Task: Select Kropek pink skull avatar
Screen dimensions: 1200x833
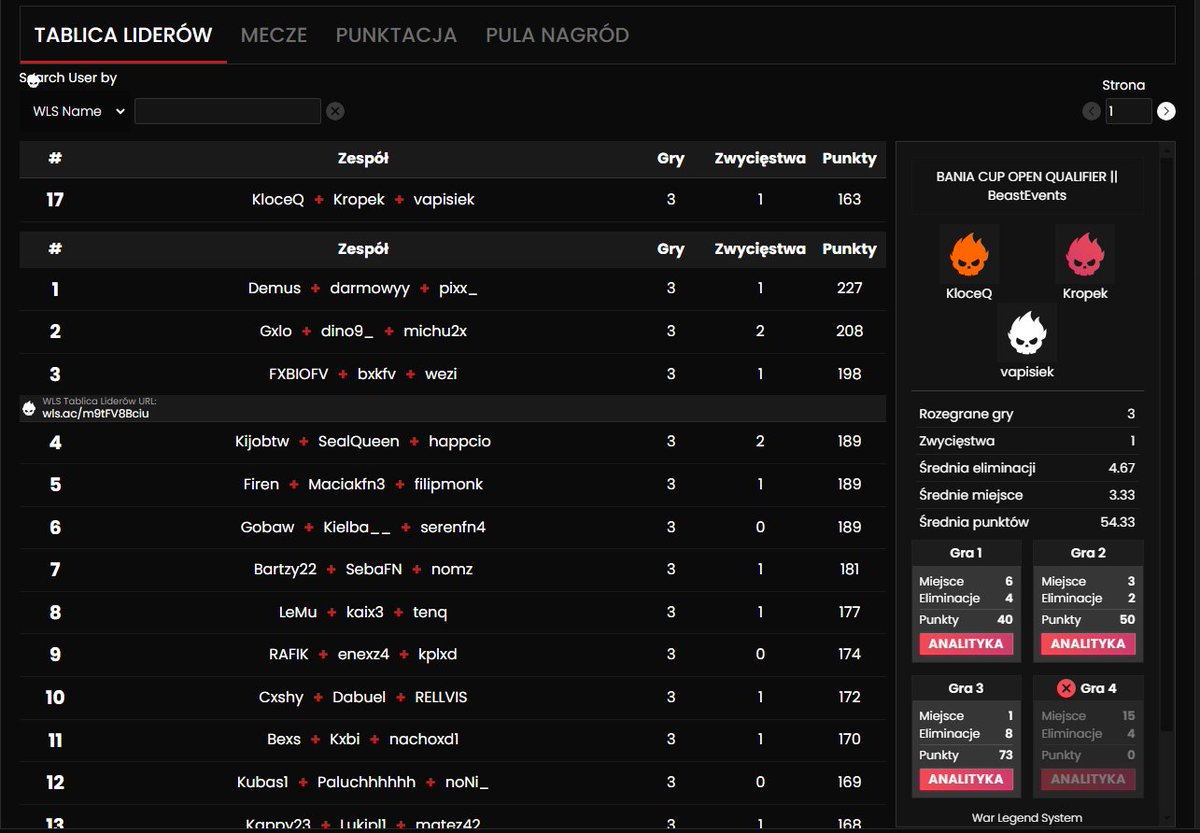Action: 1085,254
